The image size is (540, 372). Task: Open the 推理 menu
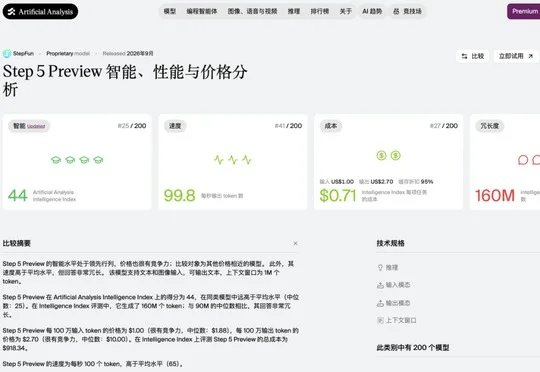point(294,11)
